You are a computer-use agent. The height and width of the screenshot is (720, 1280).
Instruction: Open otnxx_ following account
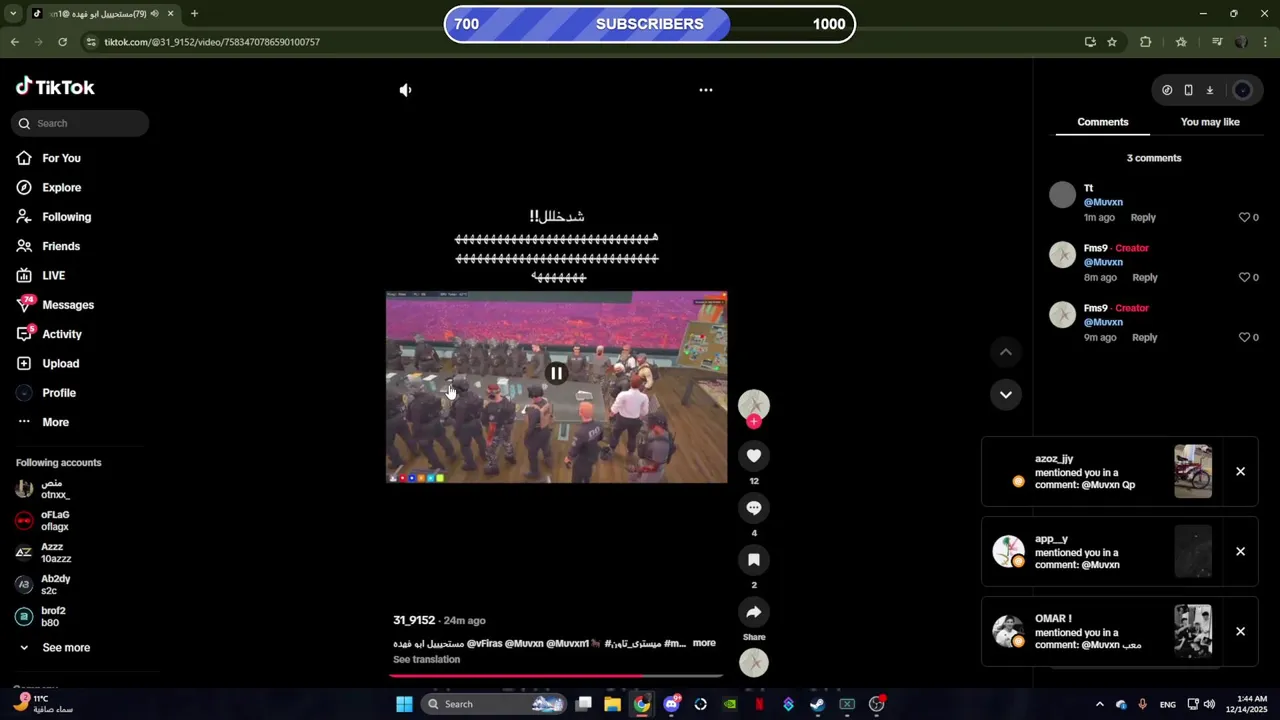point(55,489)
